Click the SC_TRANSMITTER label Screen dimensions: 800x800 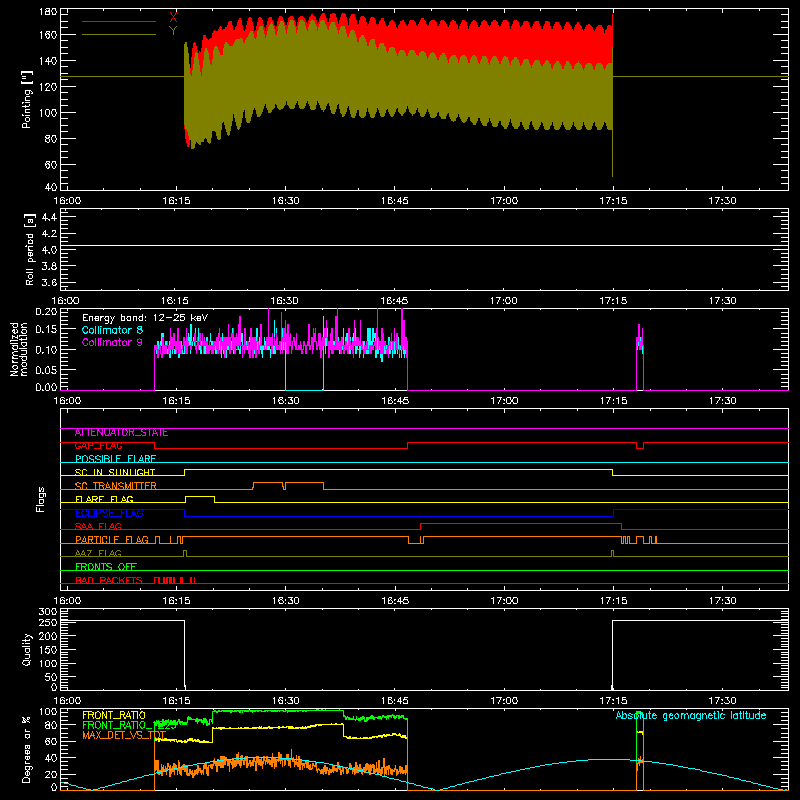tap(115, 486)
